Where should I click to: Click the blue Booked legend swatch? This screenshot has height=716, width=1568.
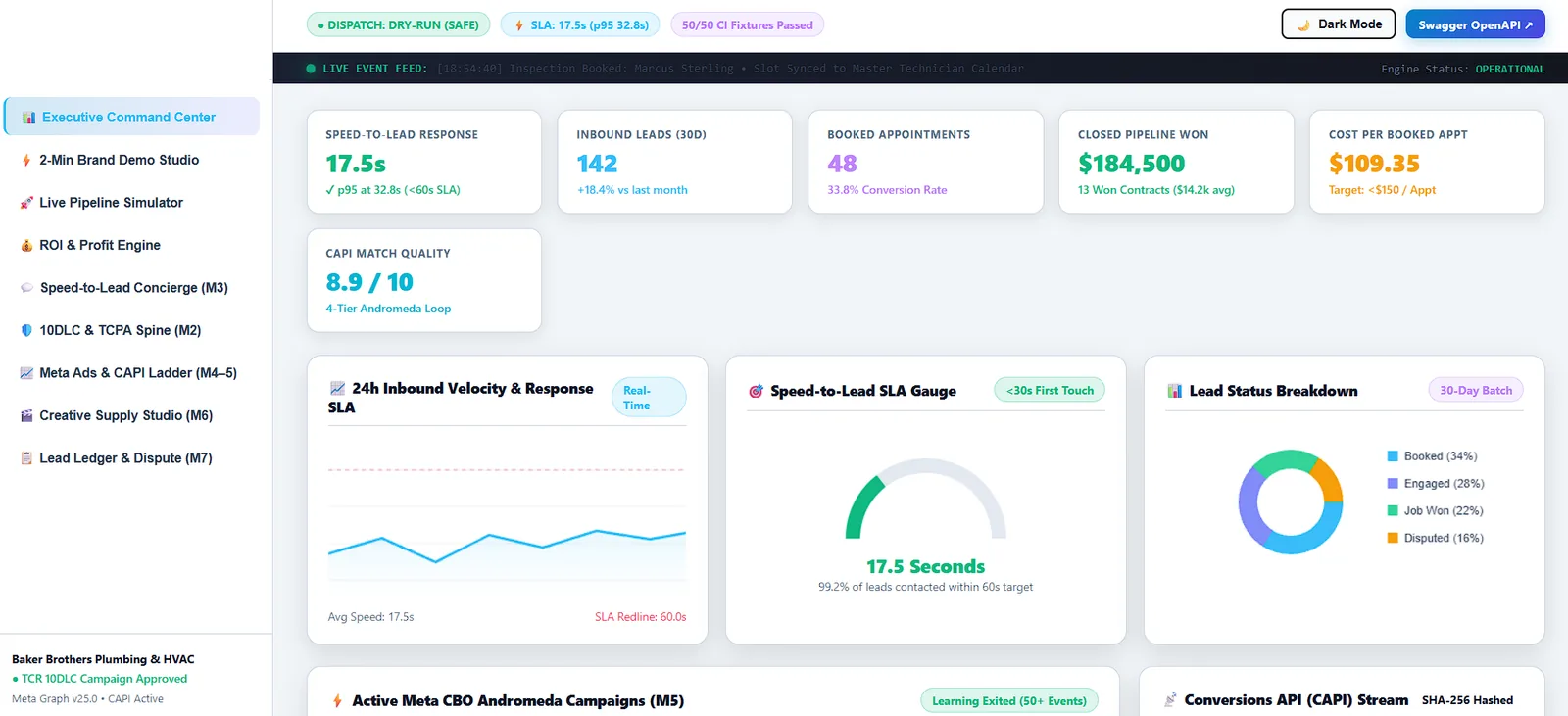[1393, 456]
